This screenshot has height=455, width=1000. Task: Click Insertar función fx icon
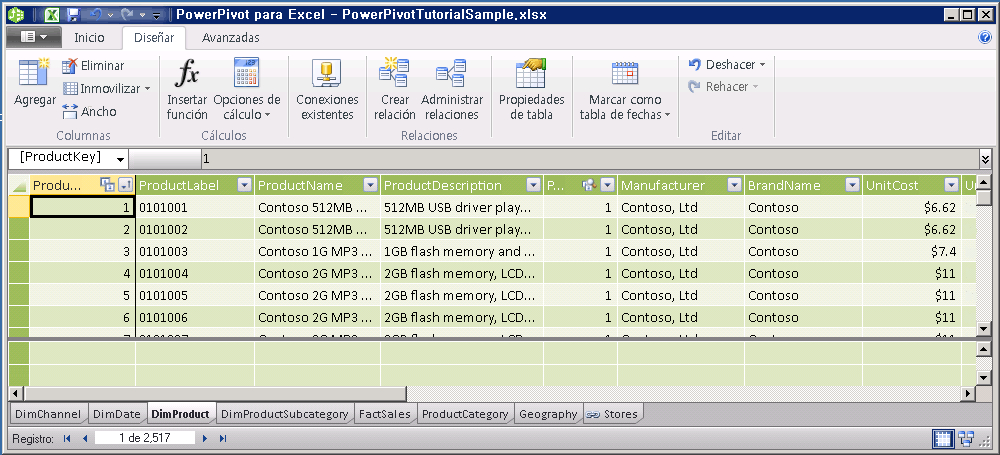tap(187, 74)
